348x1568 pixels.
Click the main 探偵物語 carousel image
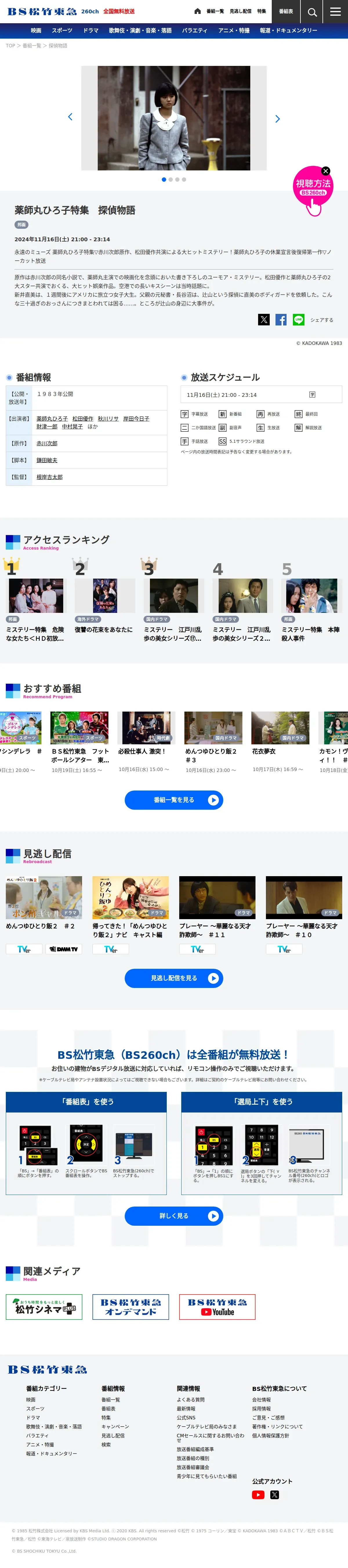coord(174,118)
